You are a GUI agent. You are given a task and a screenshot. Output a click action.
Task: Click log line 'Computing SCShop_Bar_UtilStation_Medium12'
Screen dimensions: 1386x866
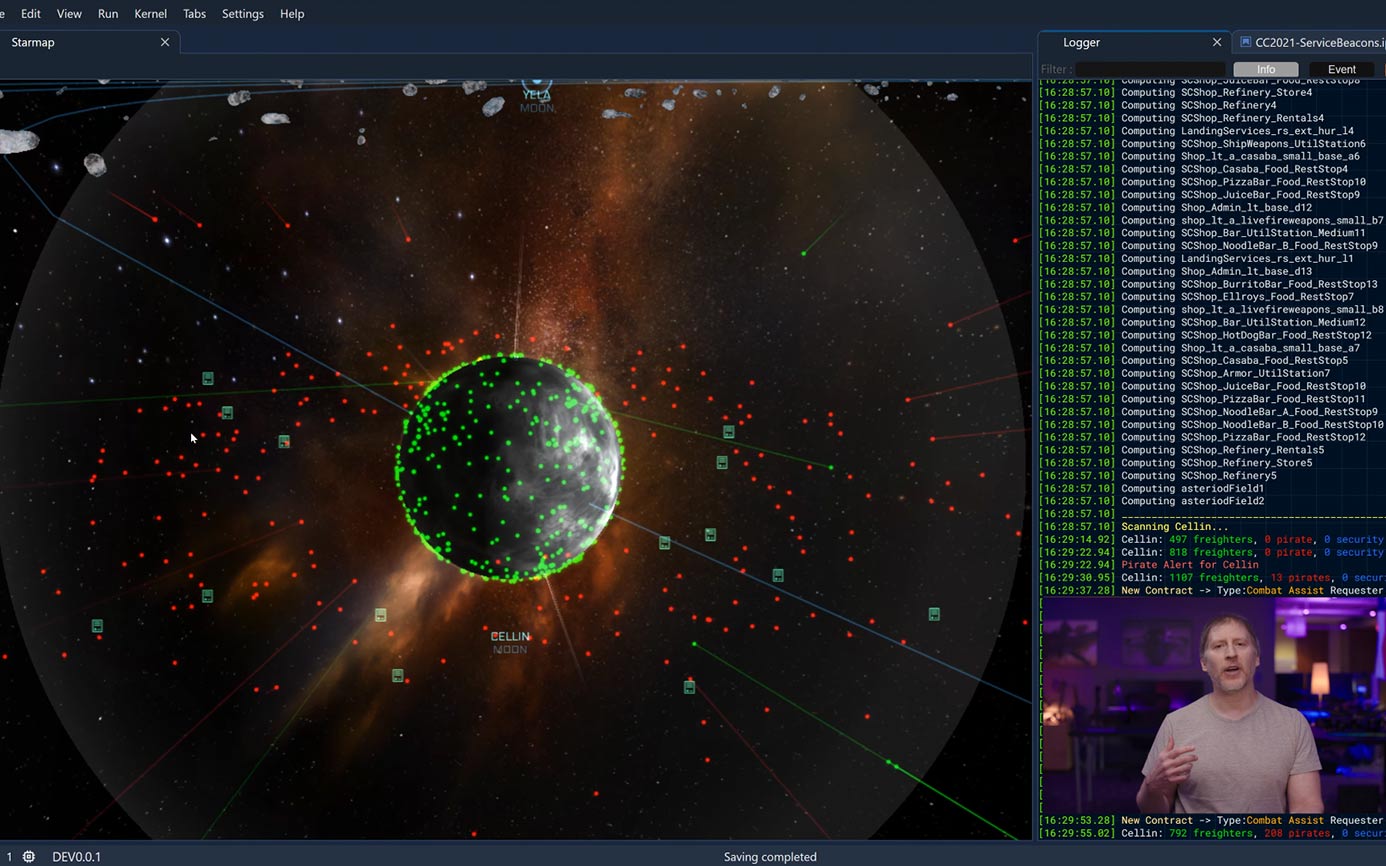tap(1244, 322)
